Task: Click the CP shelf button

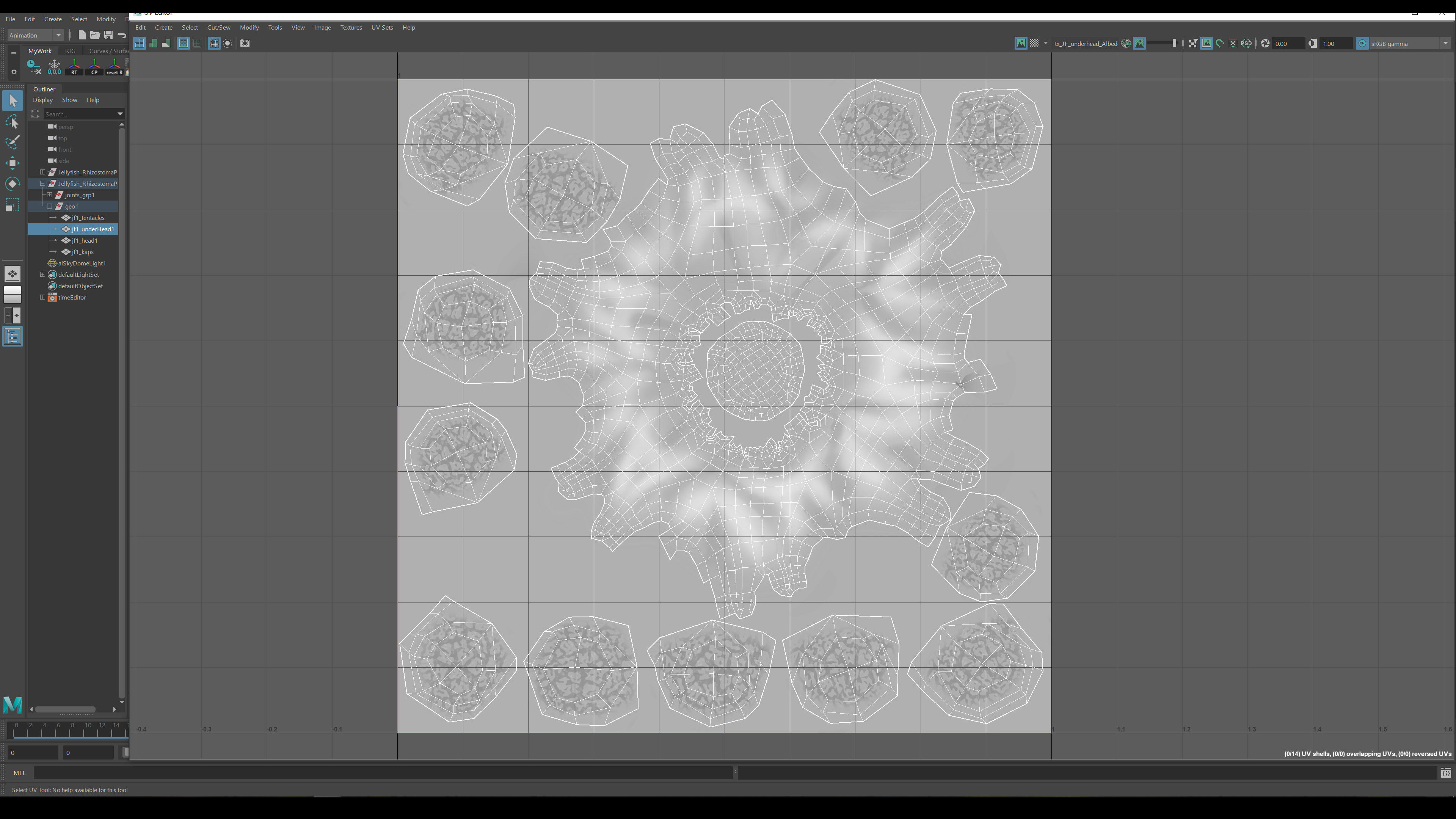Action: [94, 67]
